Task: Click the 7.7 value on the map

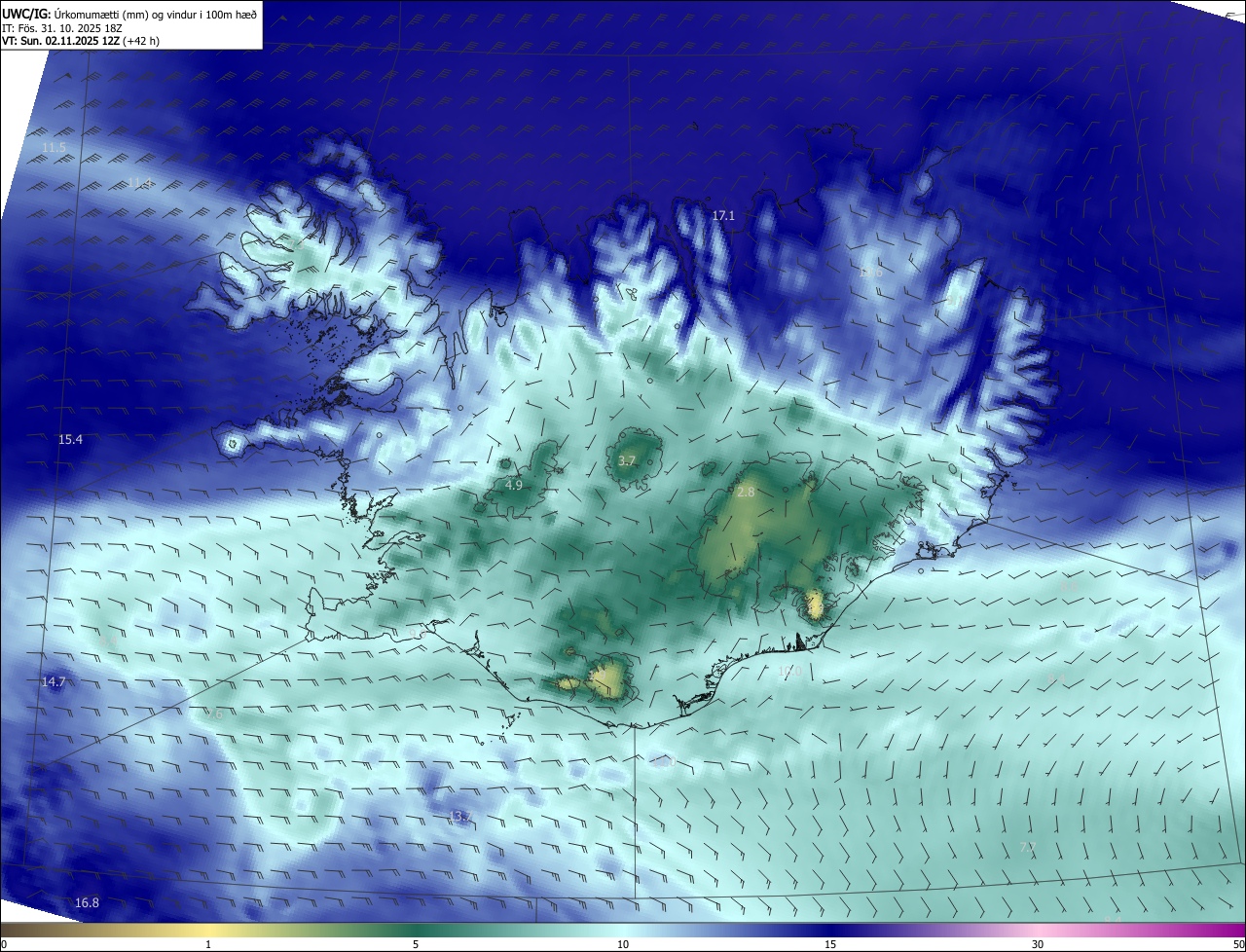Action: coord(1028,848)
